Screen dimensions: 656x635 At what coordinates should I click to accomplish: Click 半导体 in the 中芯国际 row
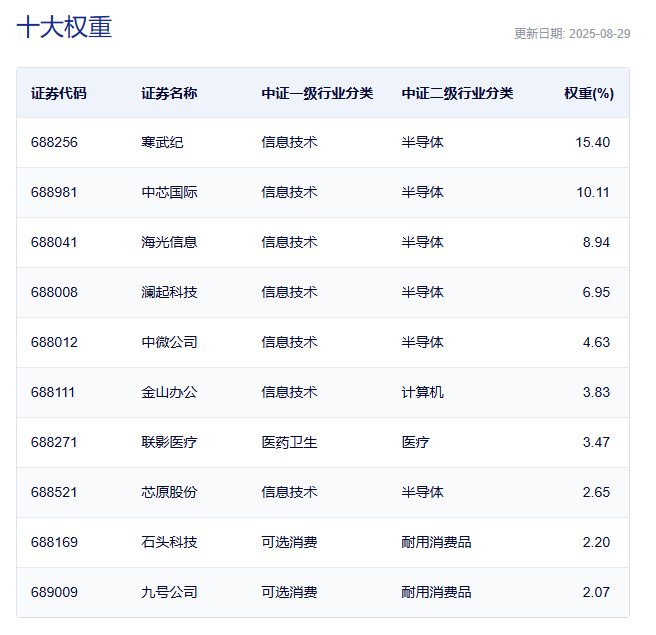click(423, 192)
